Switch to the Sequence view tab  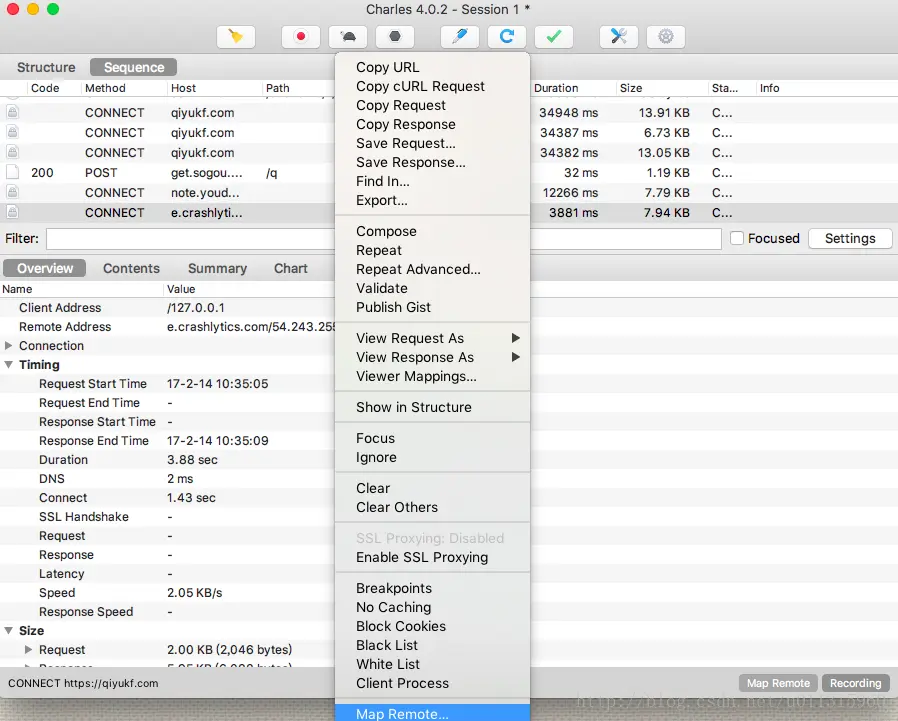point(133,68)
